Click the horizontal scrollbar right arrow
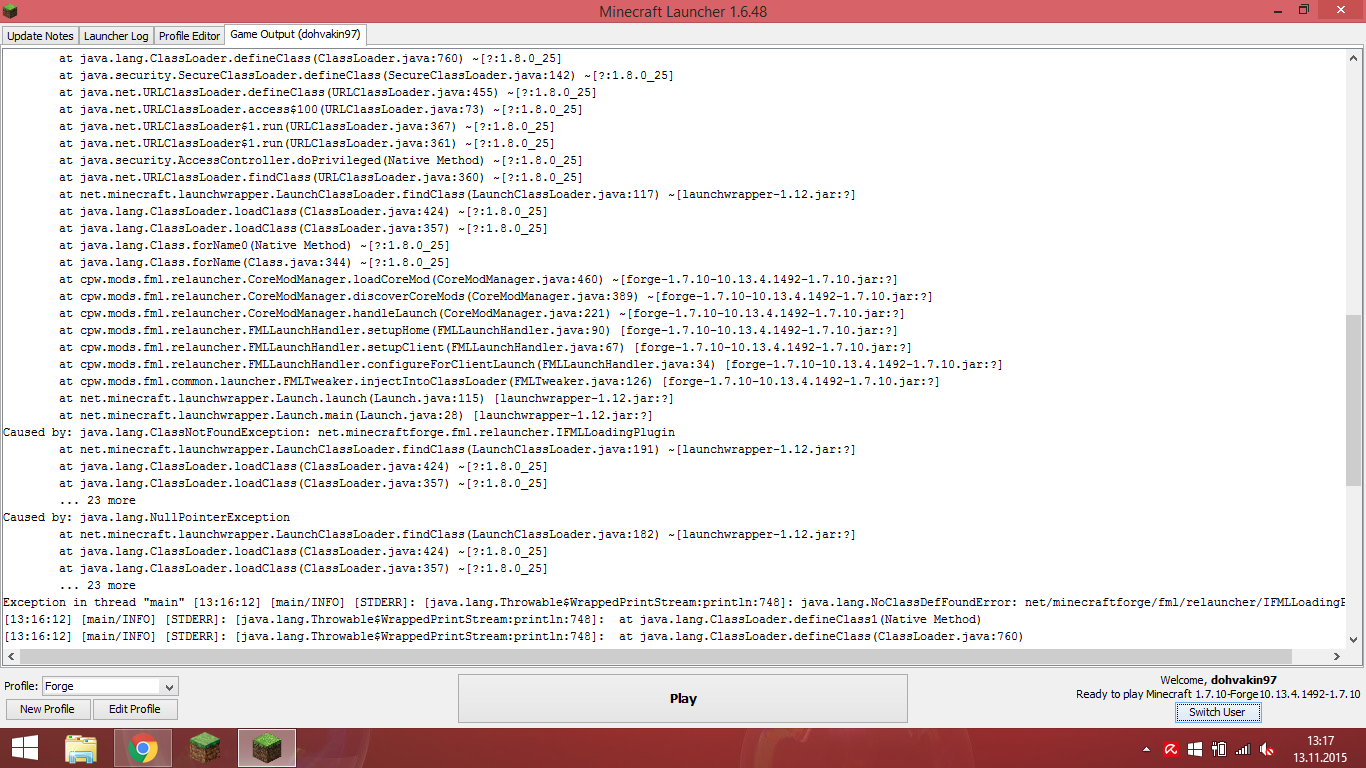 tap(1337, 656)
